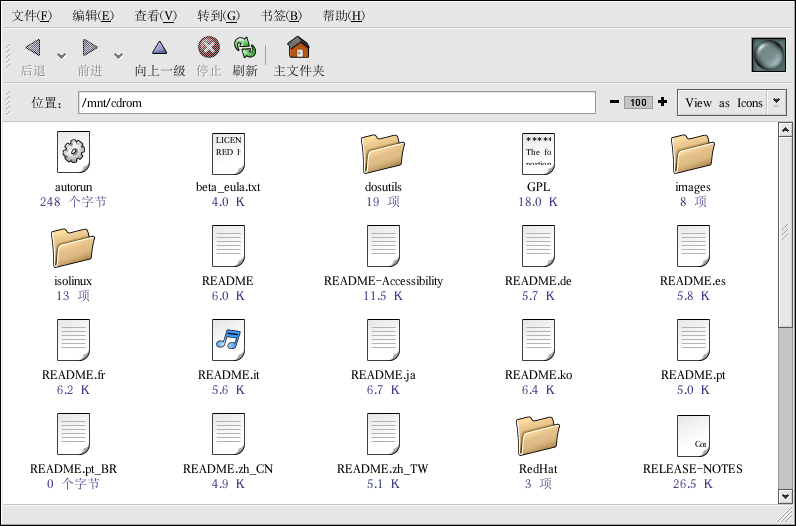Expand the Forward history dropdown arrow
The height and width of the screenshot is (526, 796).
118,56
